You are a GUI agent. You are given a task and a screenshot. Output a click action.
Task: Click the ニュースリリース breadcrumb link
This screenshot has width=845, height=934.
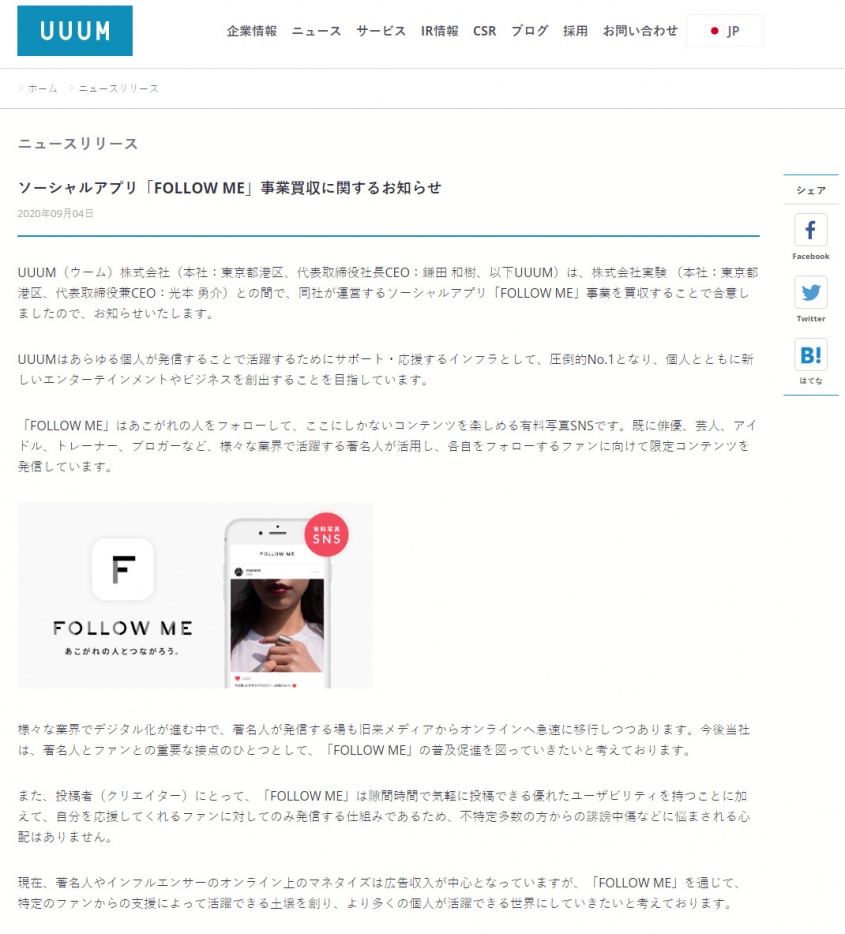click(119, 88)
